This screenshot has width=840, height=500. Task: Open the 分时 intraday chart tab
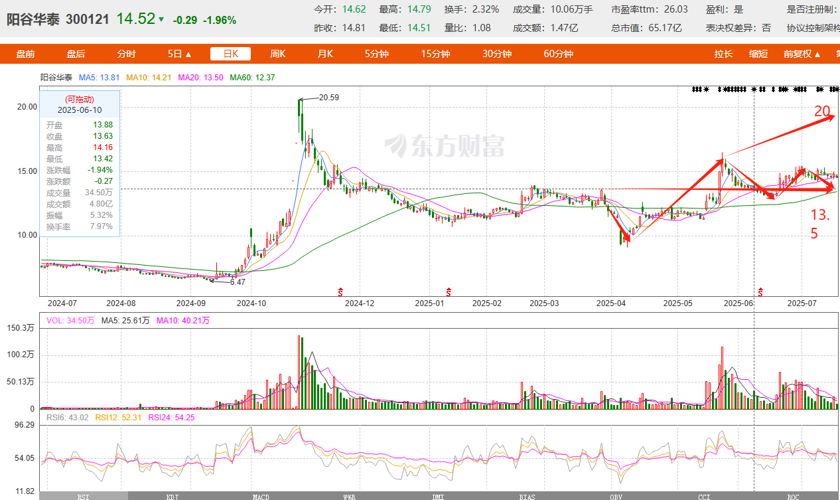(126, 54)
